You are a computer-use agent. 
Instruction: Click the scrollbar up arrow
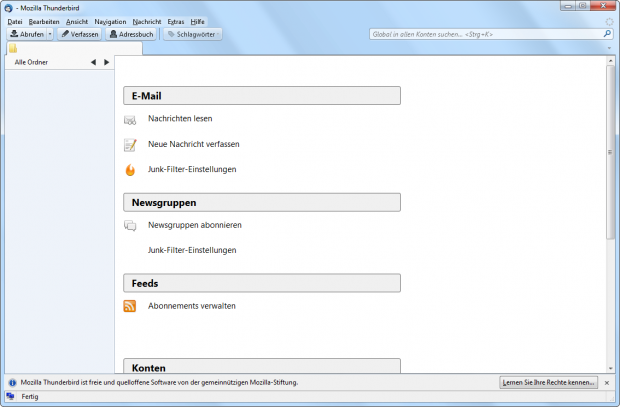(610, 61)
